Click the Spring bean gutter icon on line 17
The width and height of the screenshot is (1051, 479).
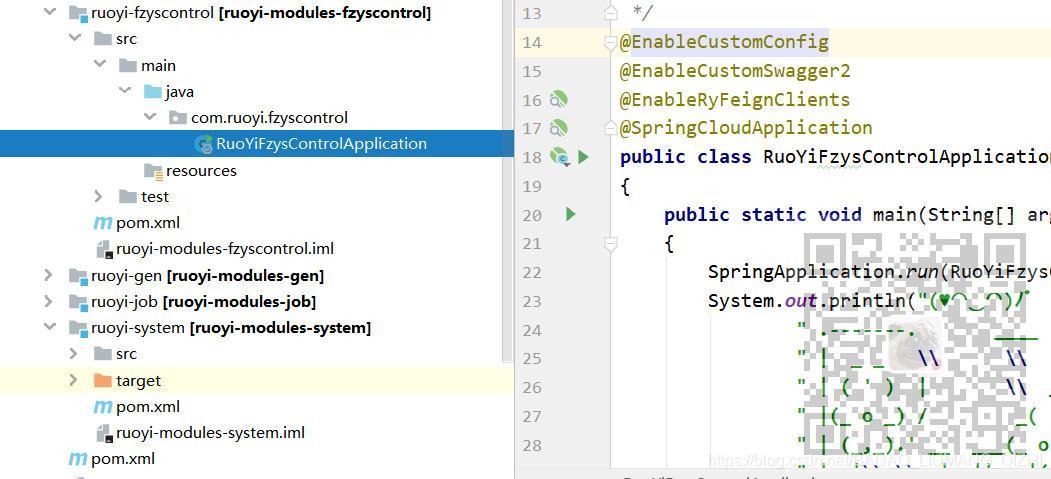(x=558, y=128)
